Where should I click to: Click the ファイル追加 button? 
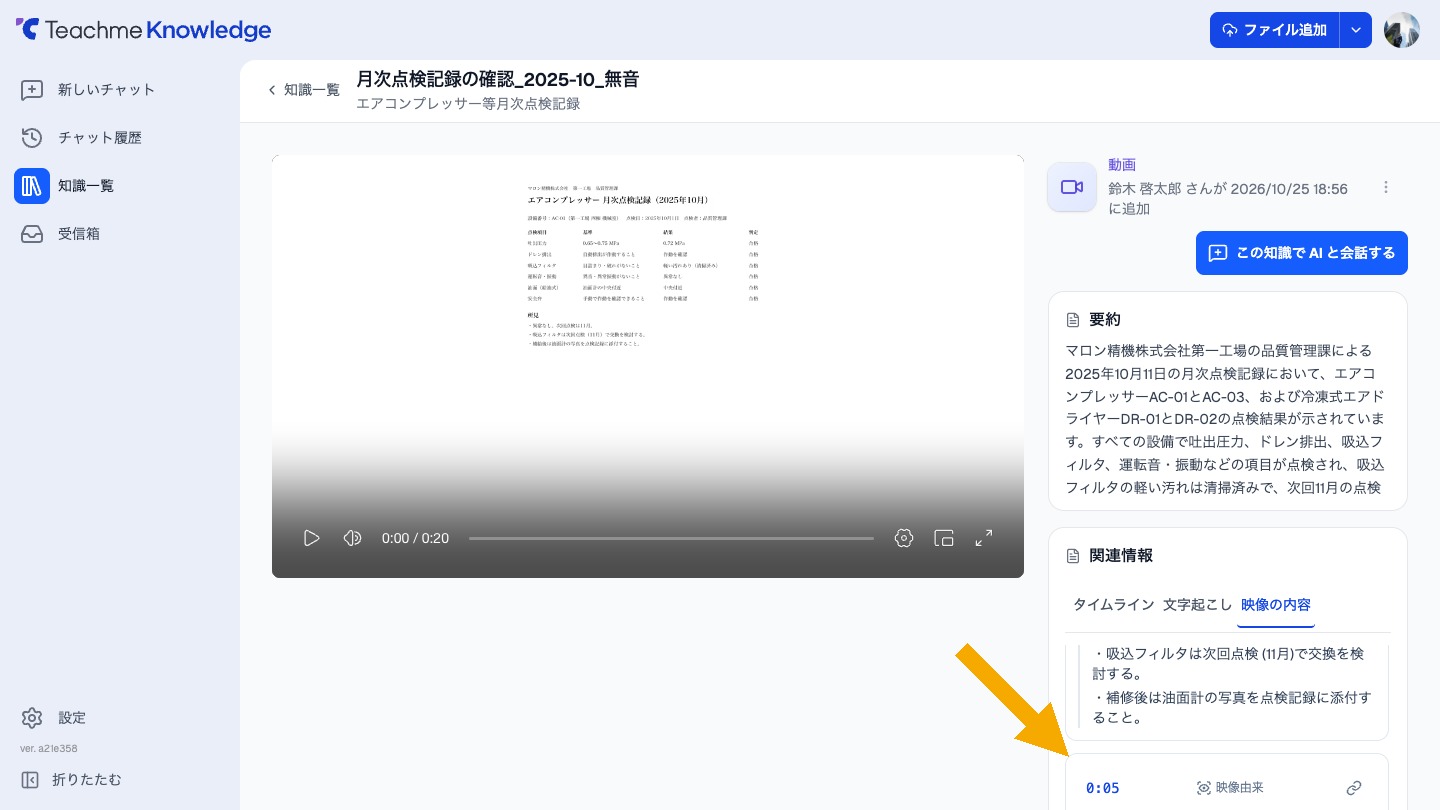pyautogui.click(x=1274, y=30)
